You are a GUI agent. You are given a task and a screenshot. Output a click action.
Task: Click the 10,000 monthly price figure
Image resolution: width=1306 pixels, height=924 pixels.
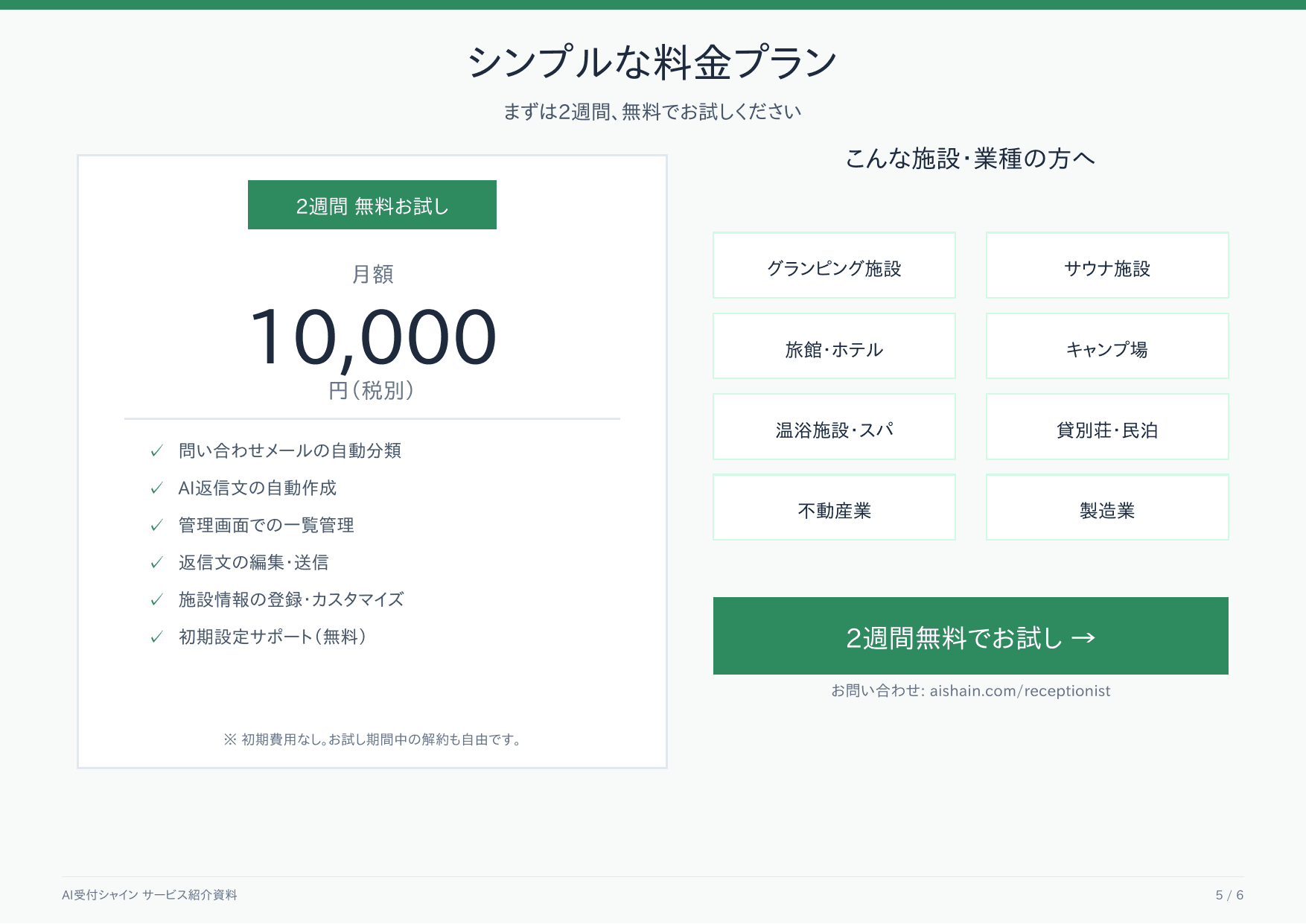[372, 337]
